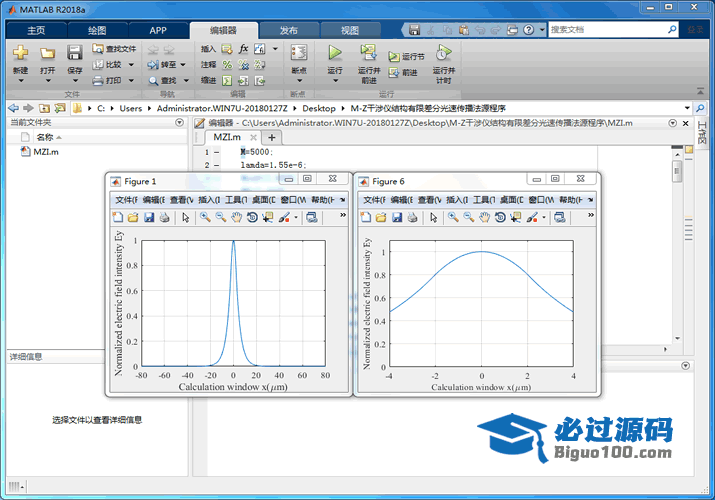Viewport: 715px width, 500px height.
Task: Click Print icon in Figure 1 toolbar
Action: [165, 217]
